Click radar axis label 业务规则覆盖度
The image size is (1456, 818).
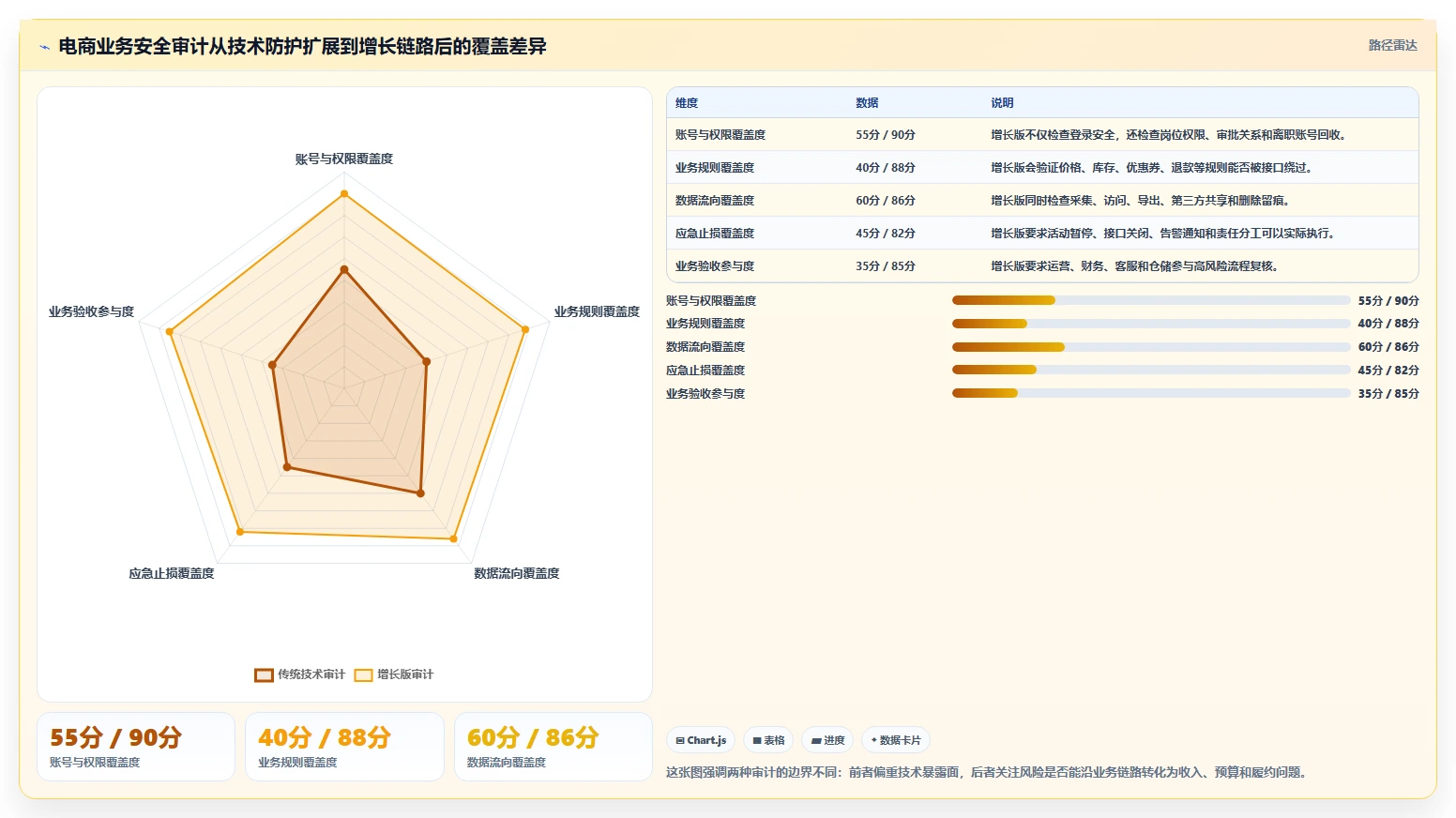[x=597, y=311]
